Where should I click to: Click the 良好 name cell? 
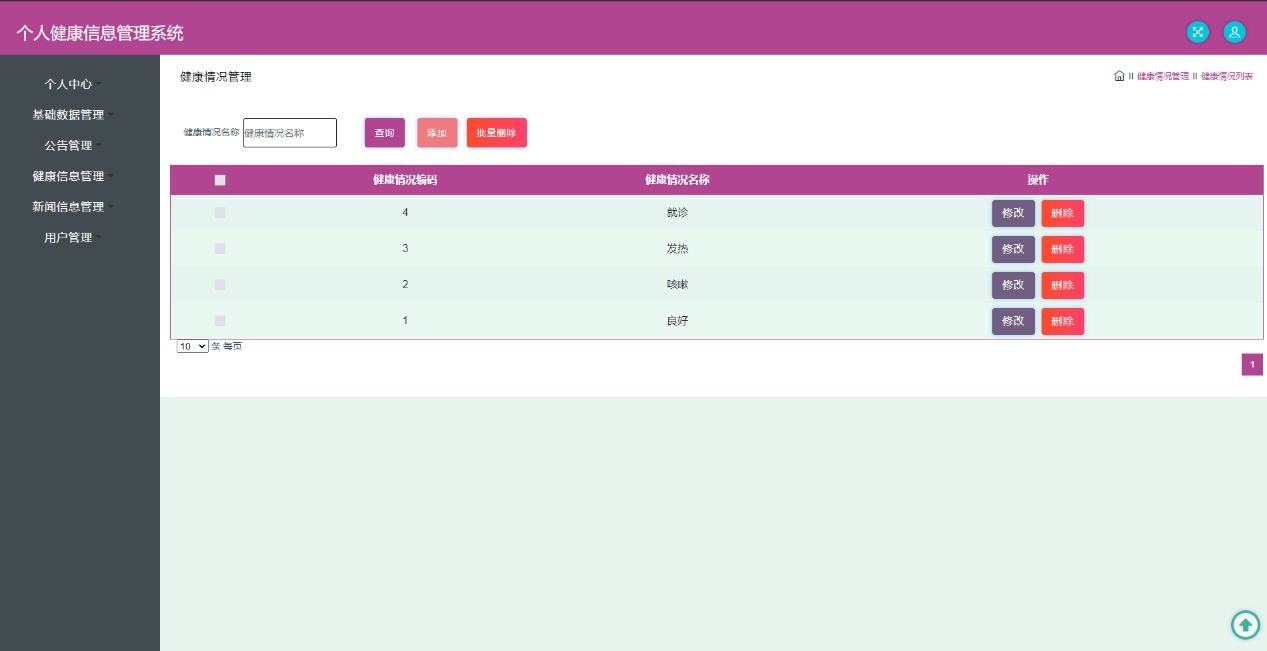point(677,321)
